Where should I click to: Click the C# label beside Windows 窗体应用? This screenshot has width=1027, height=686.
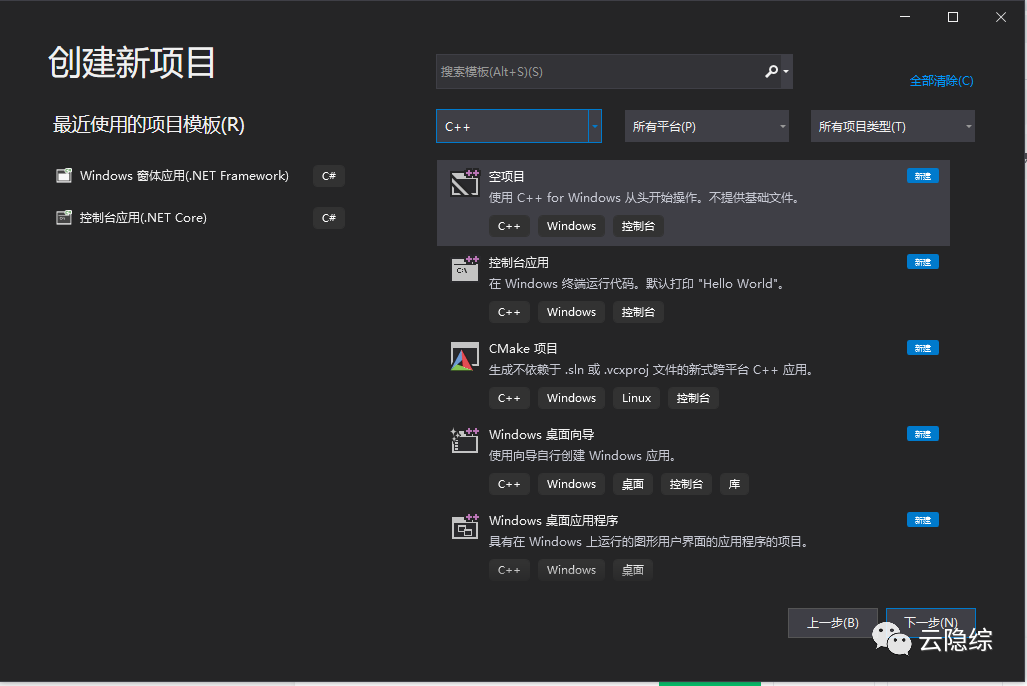click(329, 175)
